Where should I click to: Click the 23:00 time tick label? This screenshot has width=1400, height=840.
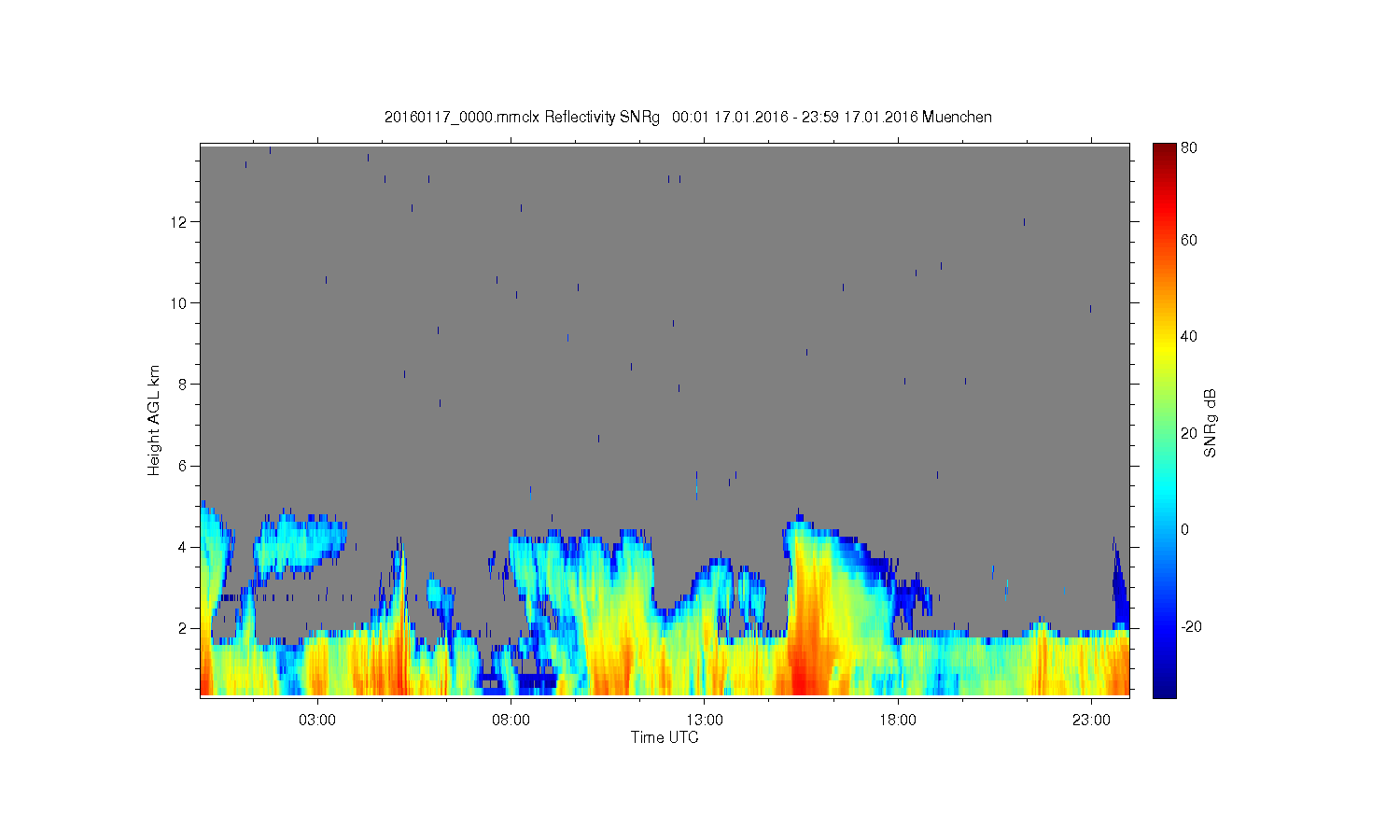[1091, 721]
